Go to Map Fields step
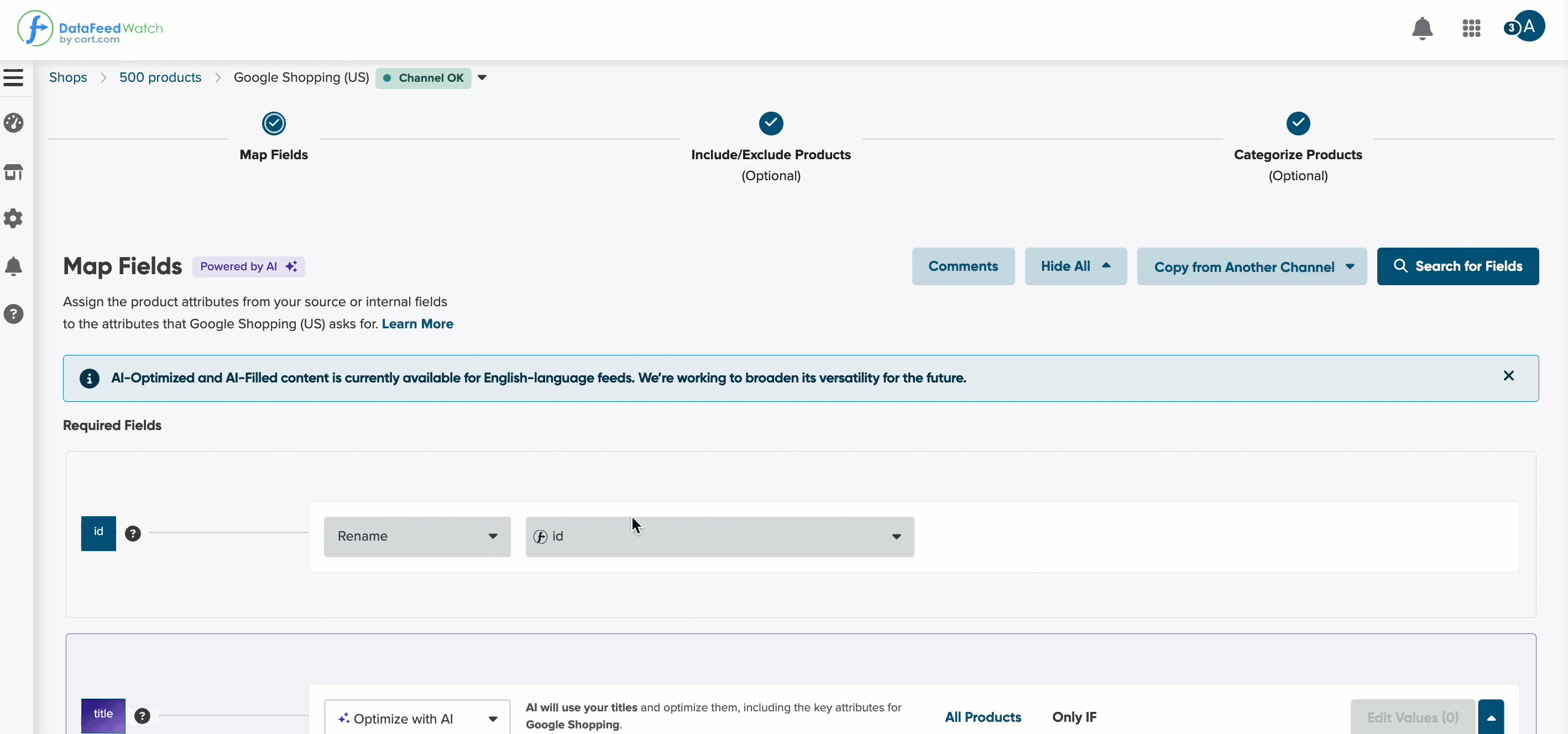 [x=274, y=137]
